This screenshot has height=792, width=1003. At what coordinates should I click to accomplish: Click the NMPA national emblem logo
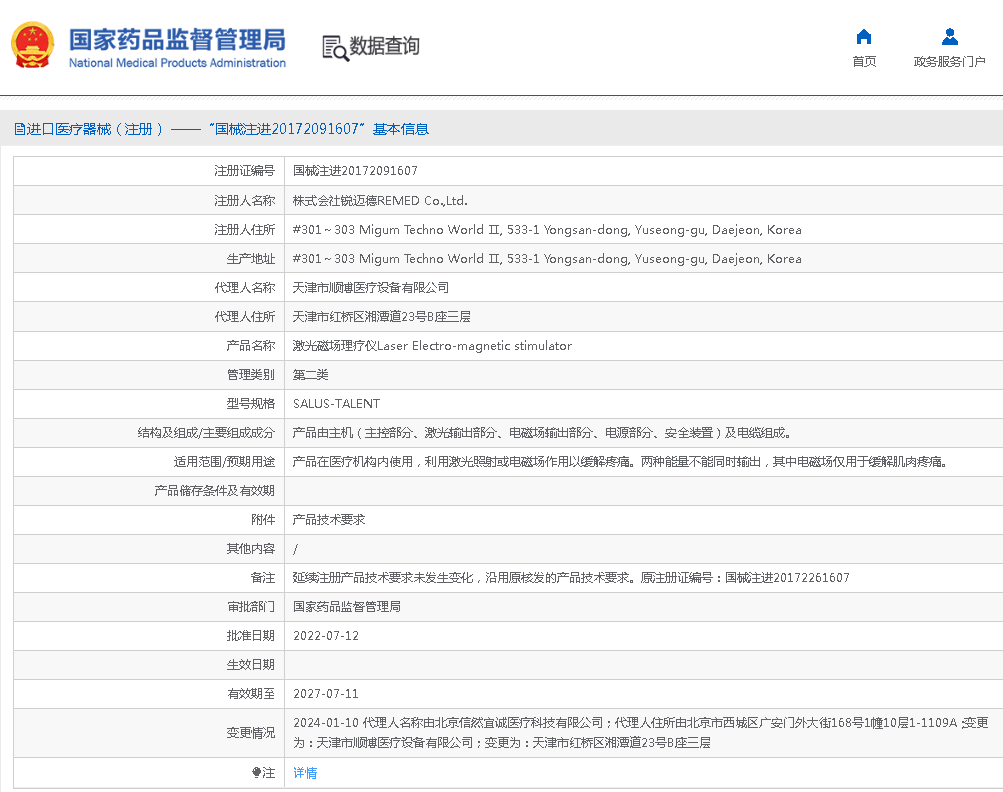[x=32, y=46]
